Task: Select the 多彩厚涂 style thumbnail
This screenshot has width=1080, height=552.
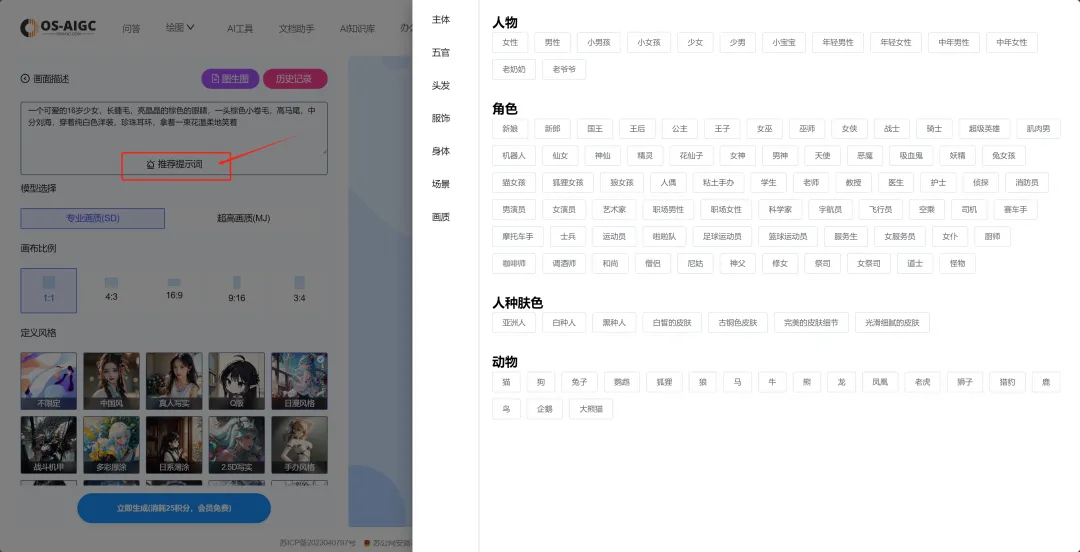Action: point(111,444)
